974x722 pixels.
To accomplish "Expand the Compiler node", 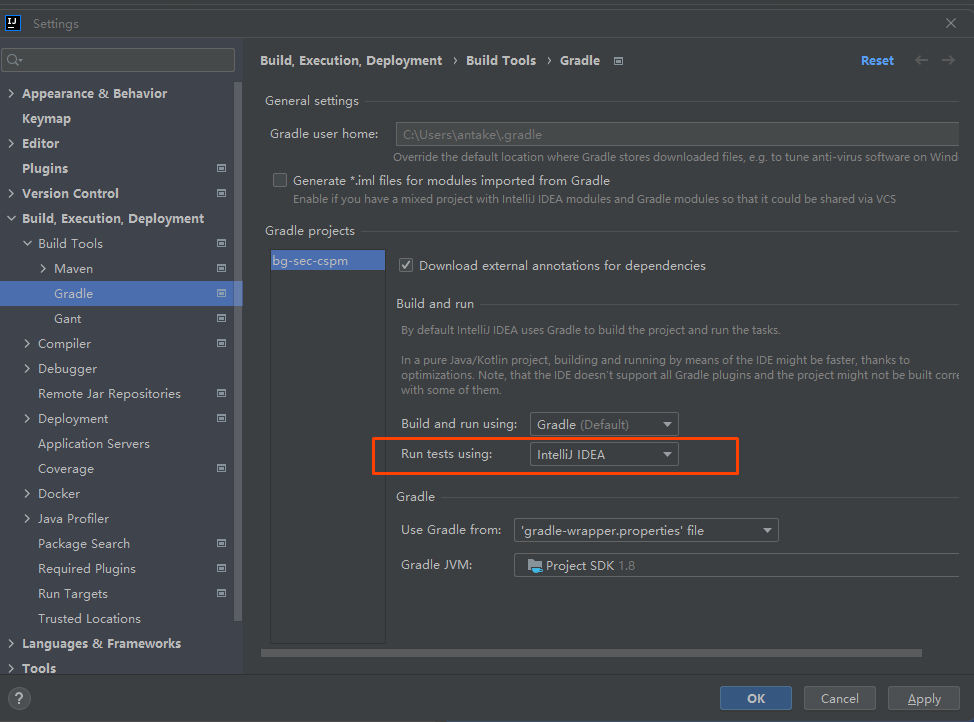I will [x=27, y=343].
